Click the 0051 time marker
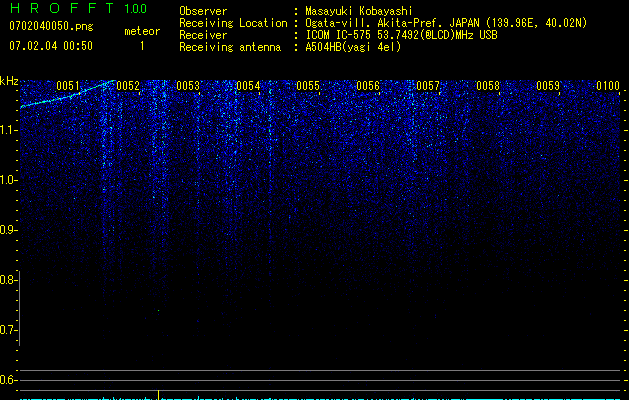The height and width of the screenshot is (400, 629). point(68,86)
